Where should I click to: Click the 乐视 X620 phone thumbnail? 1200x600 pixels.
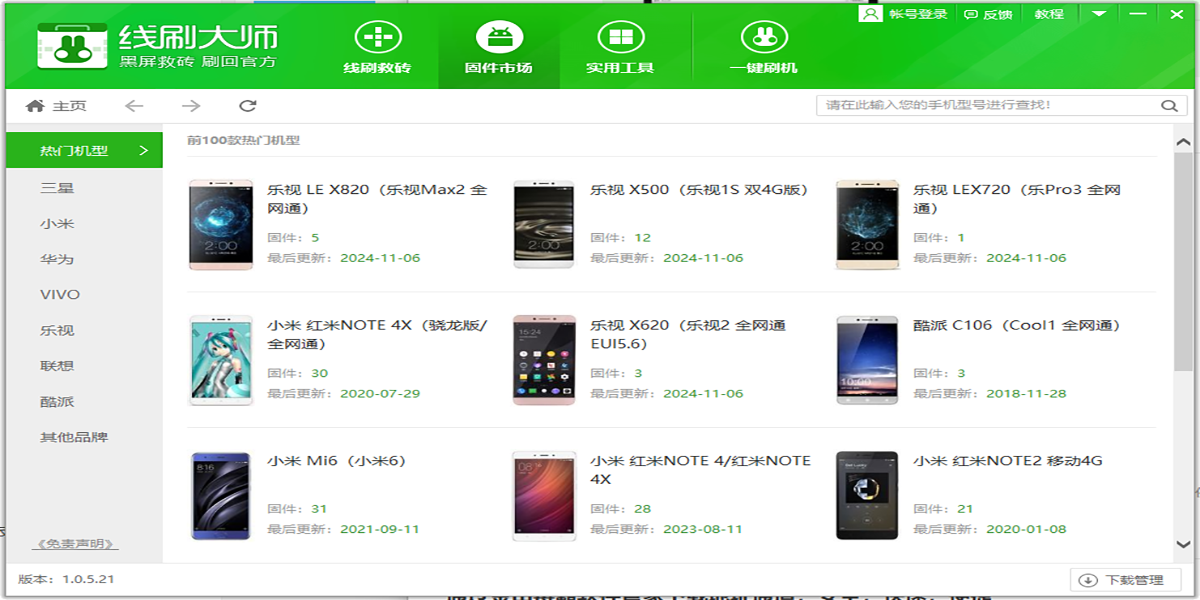[544, 360]
